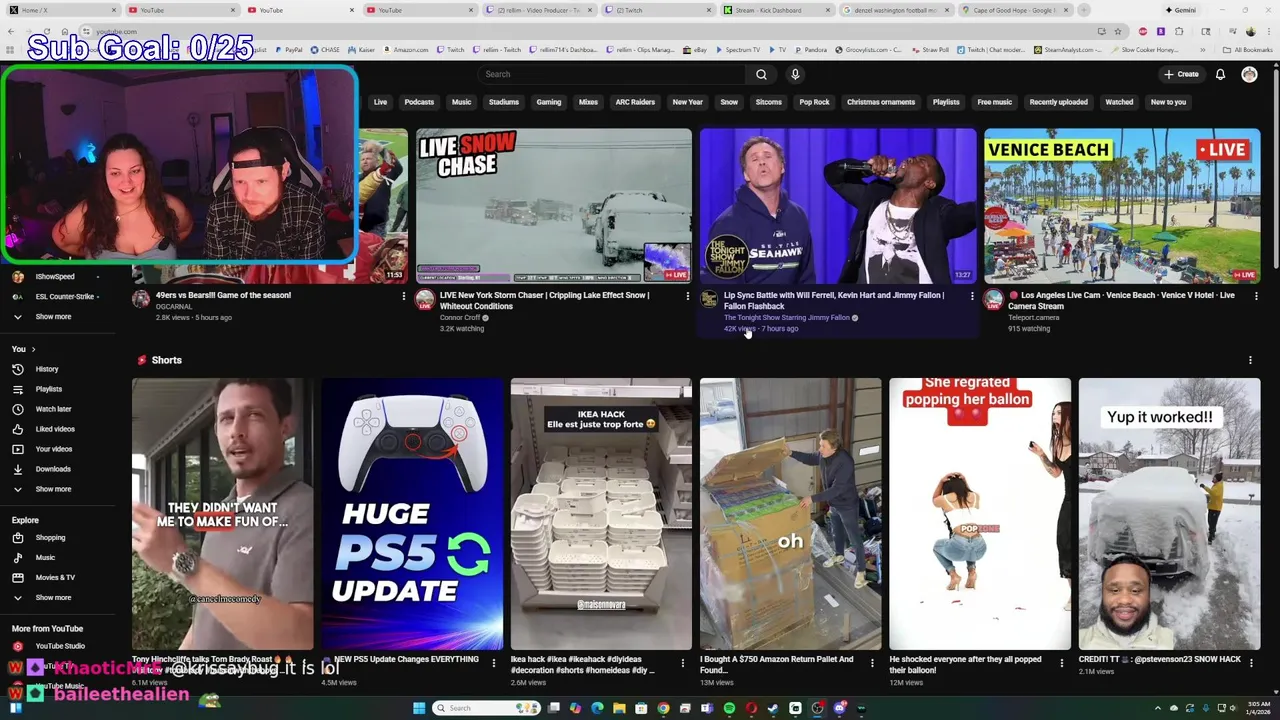Click the Amazon.com bookmark
This screenshot has width=1280, height=720.
[x=404, y=49]
